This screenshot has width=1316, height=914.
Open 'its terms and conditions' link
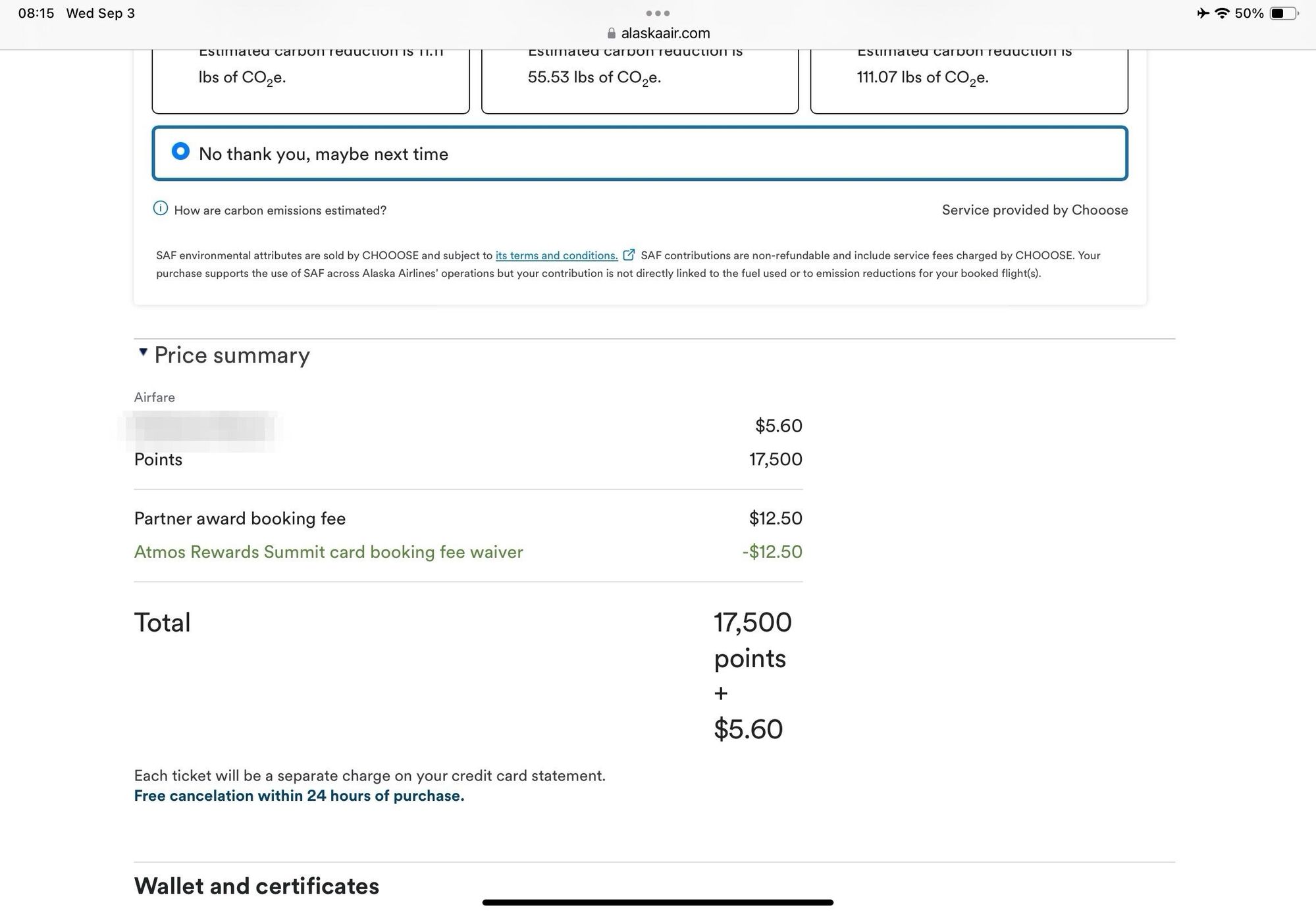[556, 255]
